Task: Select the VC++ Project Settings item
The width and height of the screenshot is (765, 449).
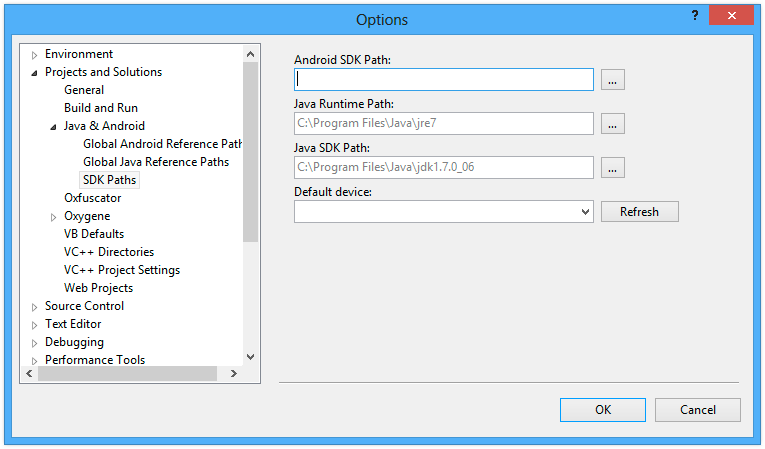Action: 122,270
